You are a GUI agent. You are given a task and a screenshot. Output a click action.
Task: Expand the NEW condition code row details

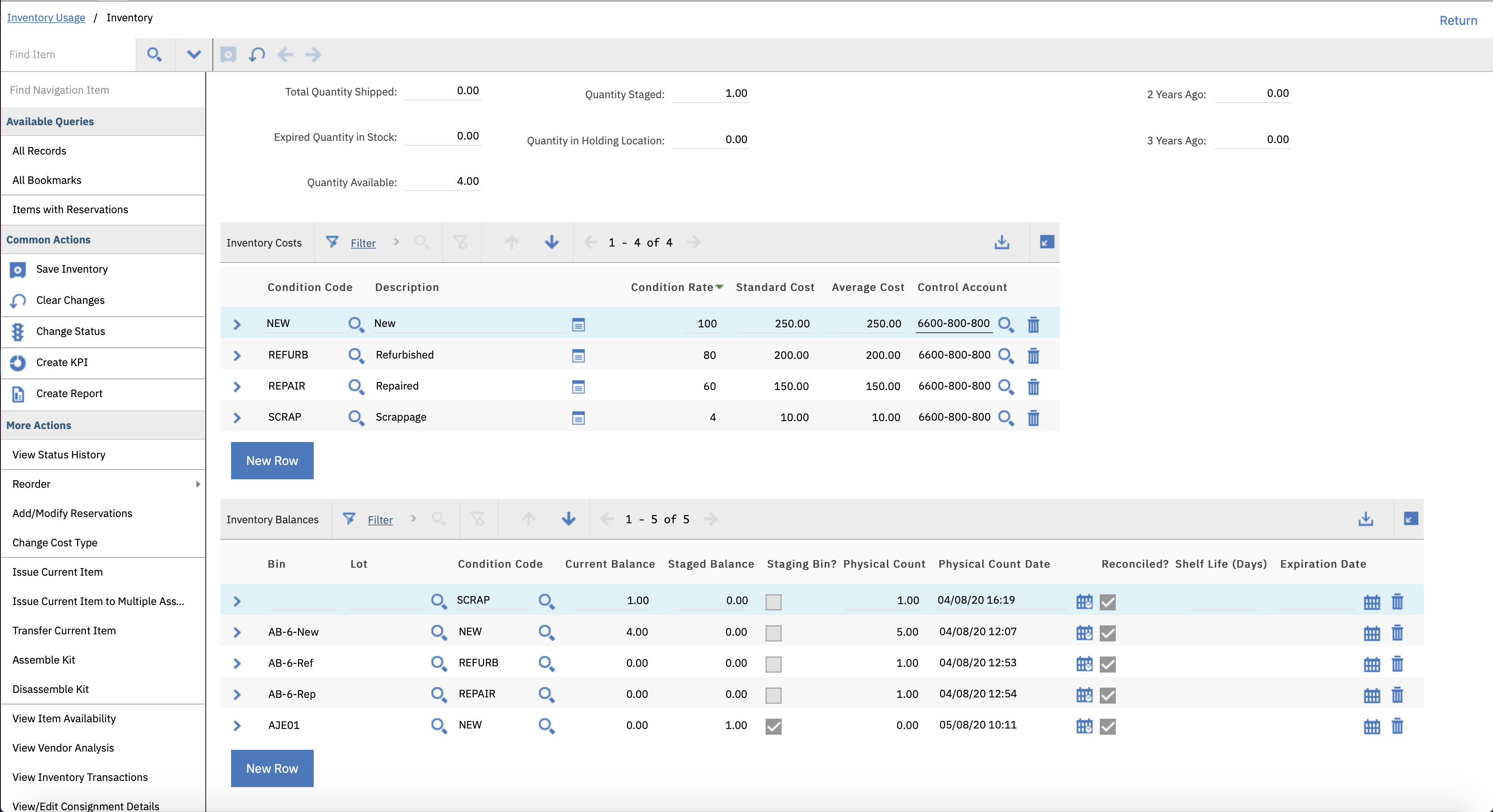point(237,325)
